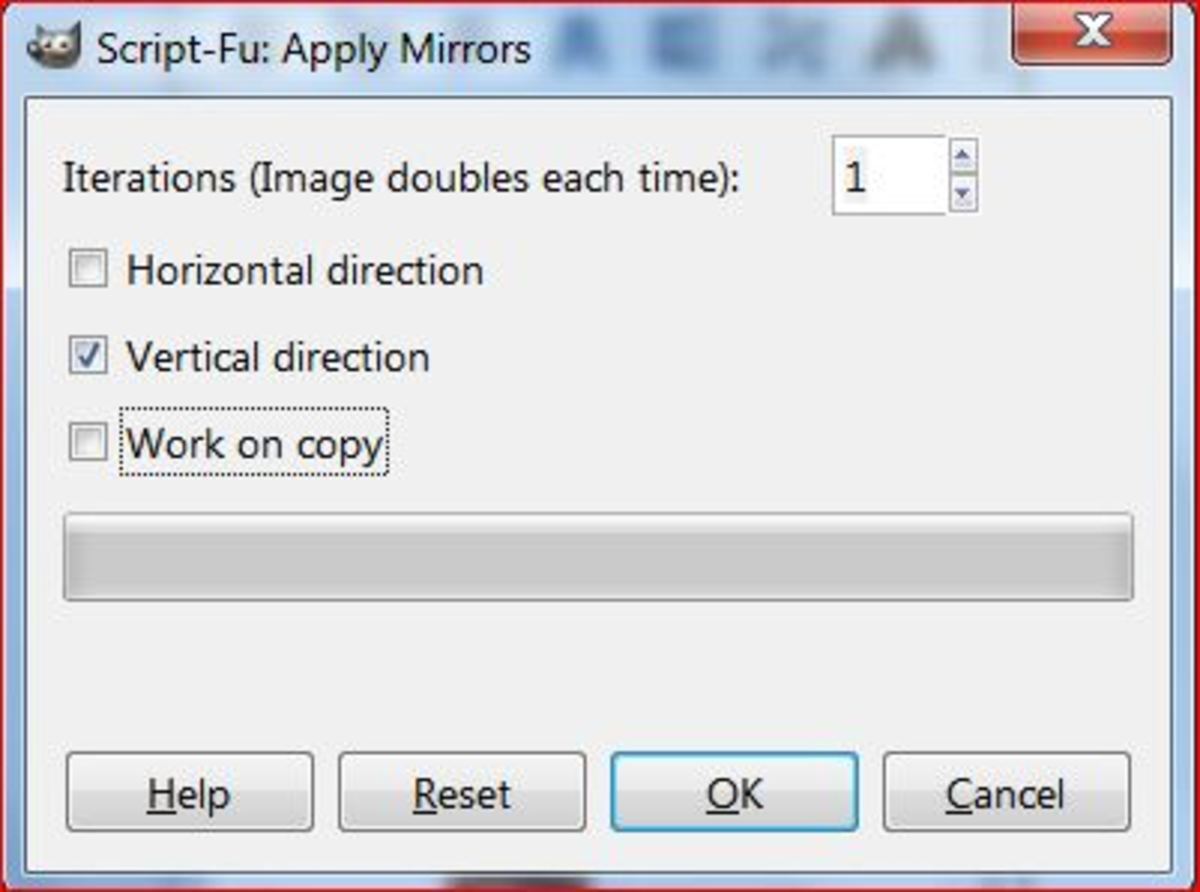Viewport: 1200px width, 892px height.
Task: Click the GIMP Wilber icon in the title bar
Action: click(x=55, y=43)
